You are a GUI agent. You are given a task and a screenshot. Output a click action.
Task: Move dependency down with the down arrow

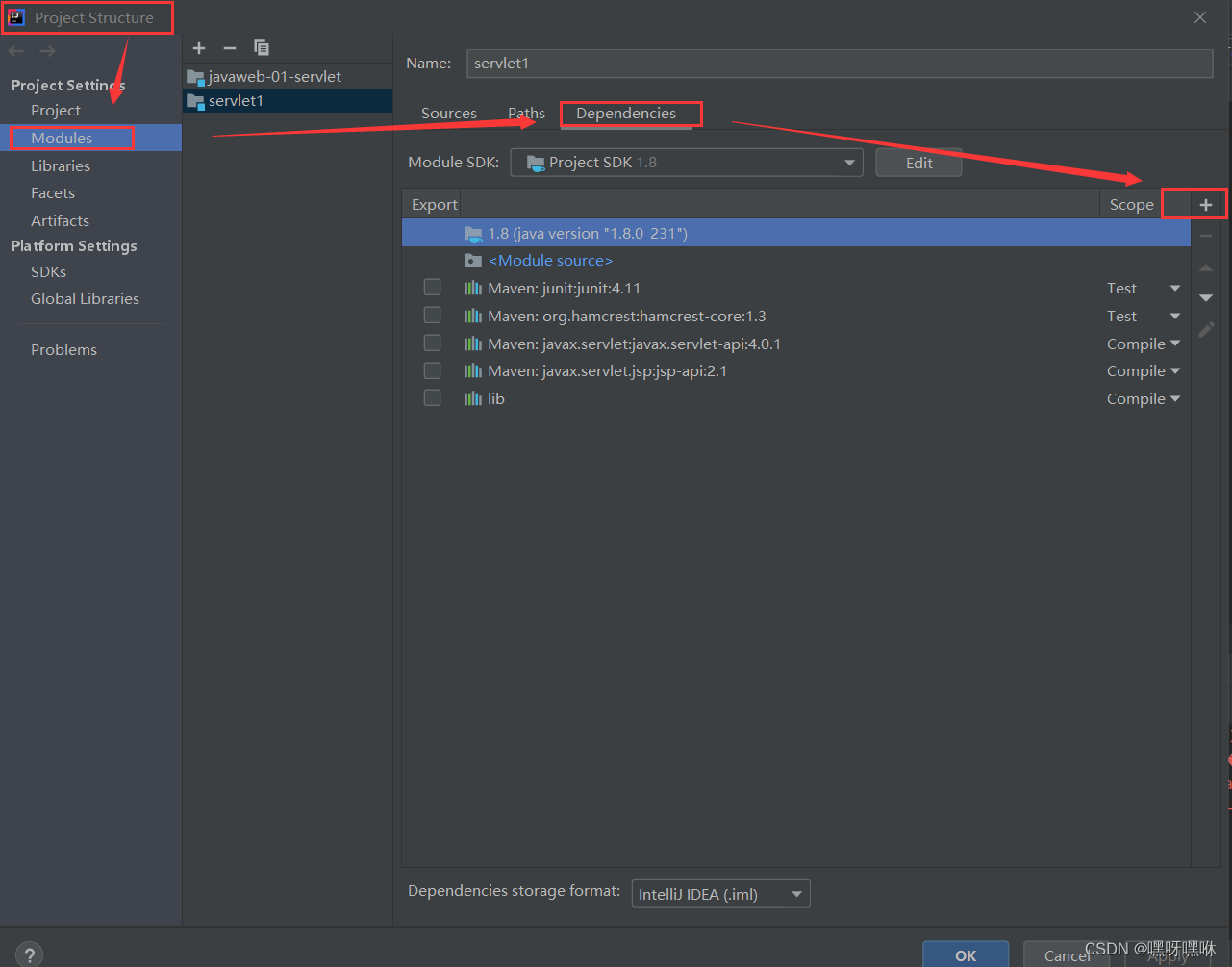[x=1206, y=298]
